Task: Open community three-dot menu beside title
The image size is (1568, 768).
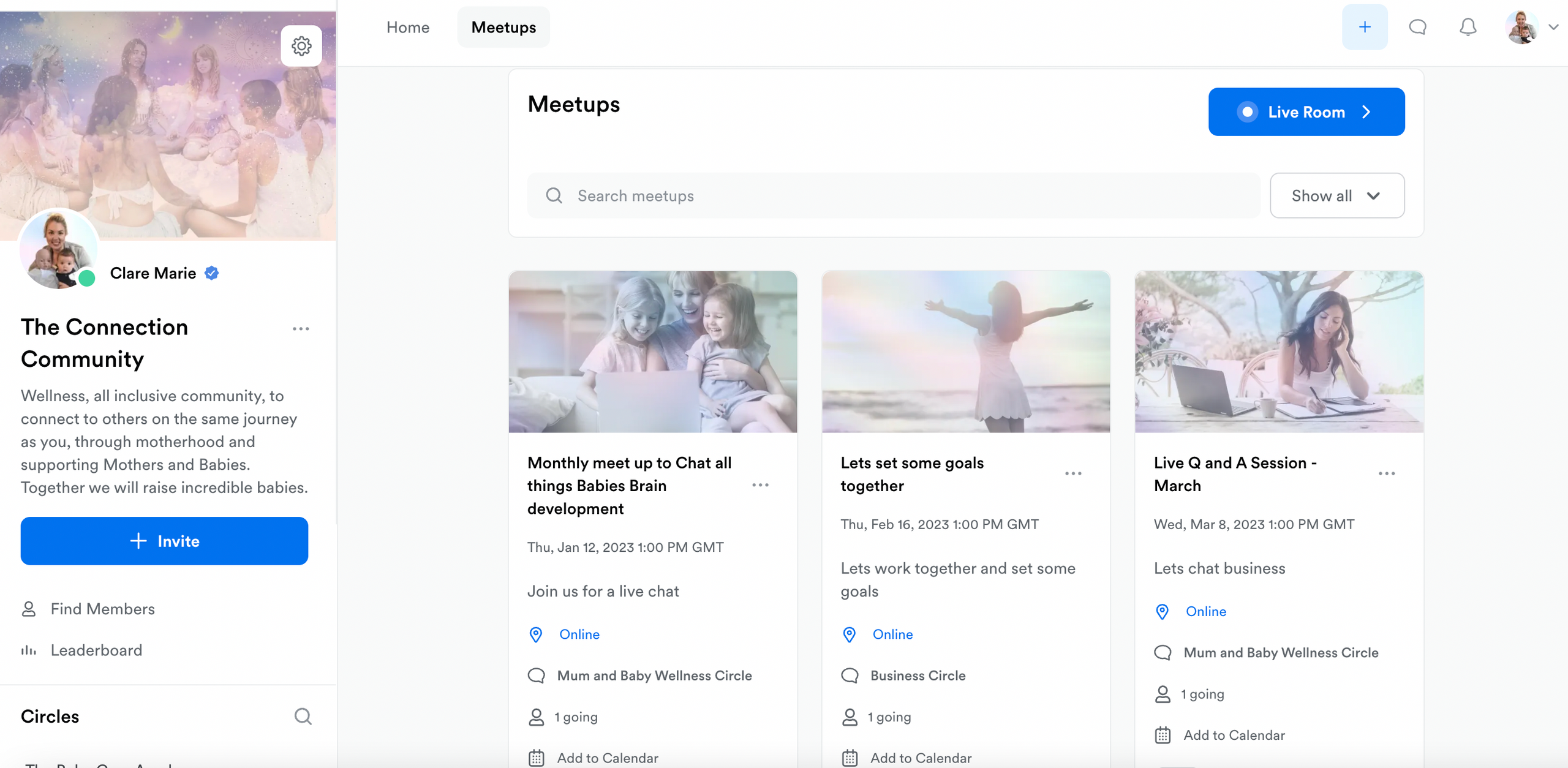Action: (x=301, y=329)
